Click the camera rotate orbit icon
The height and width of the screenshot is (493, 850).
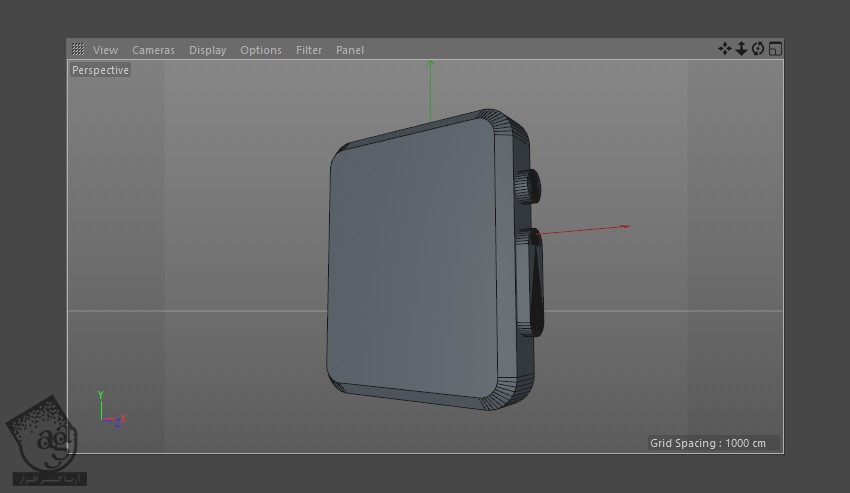click(x=758, y=48)
